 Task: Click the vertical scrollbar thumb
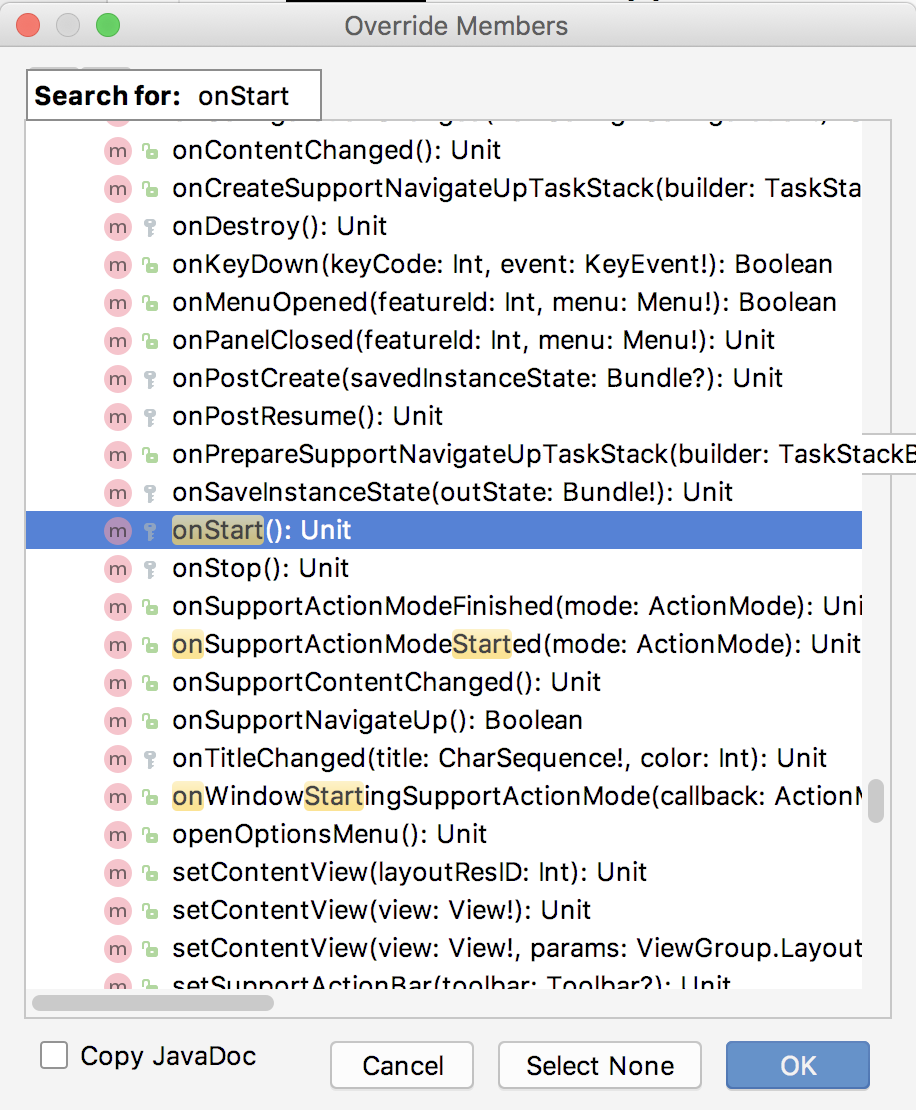coord(875,801)
